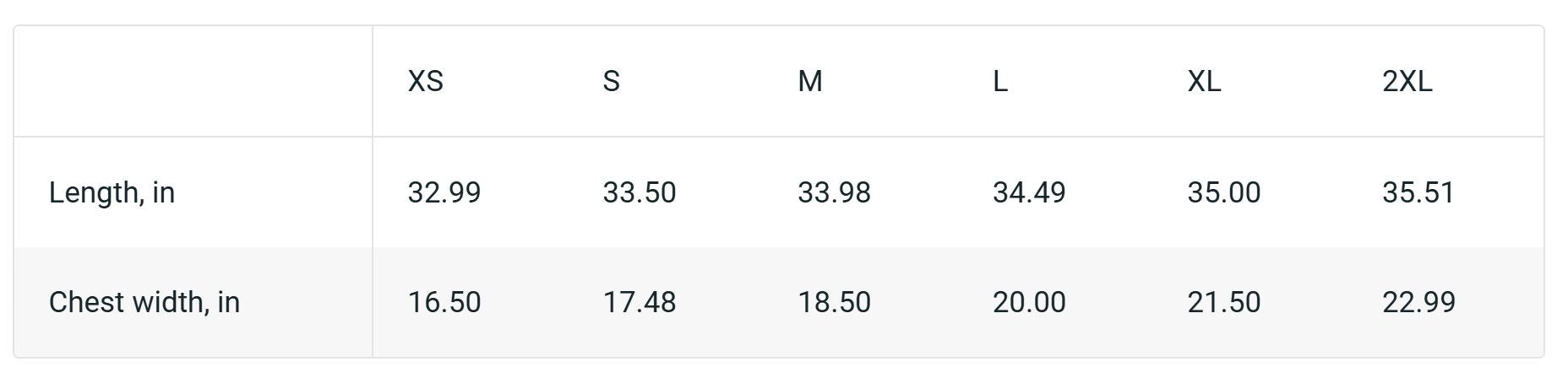Click the M size column header

(809, 81)
